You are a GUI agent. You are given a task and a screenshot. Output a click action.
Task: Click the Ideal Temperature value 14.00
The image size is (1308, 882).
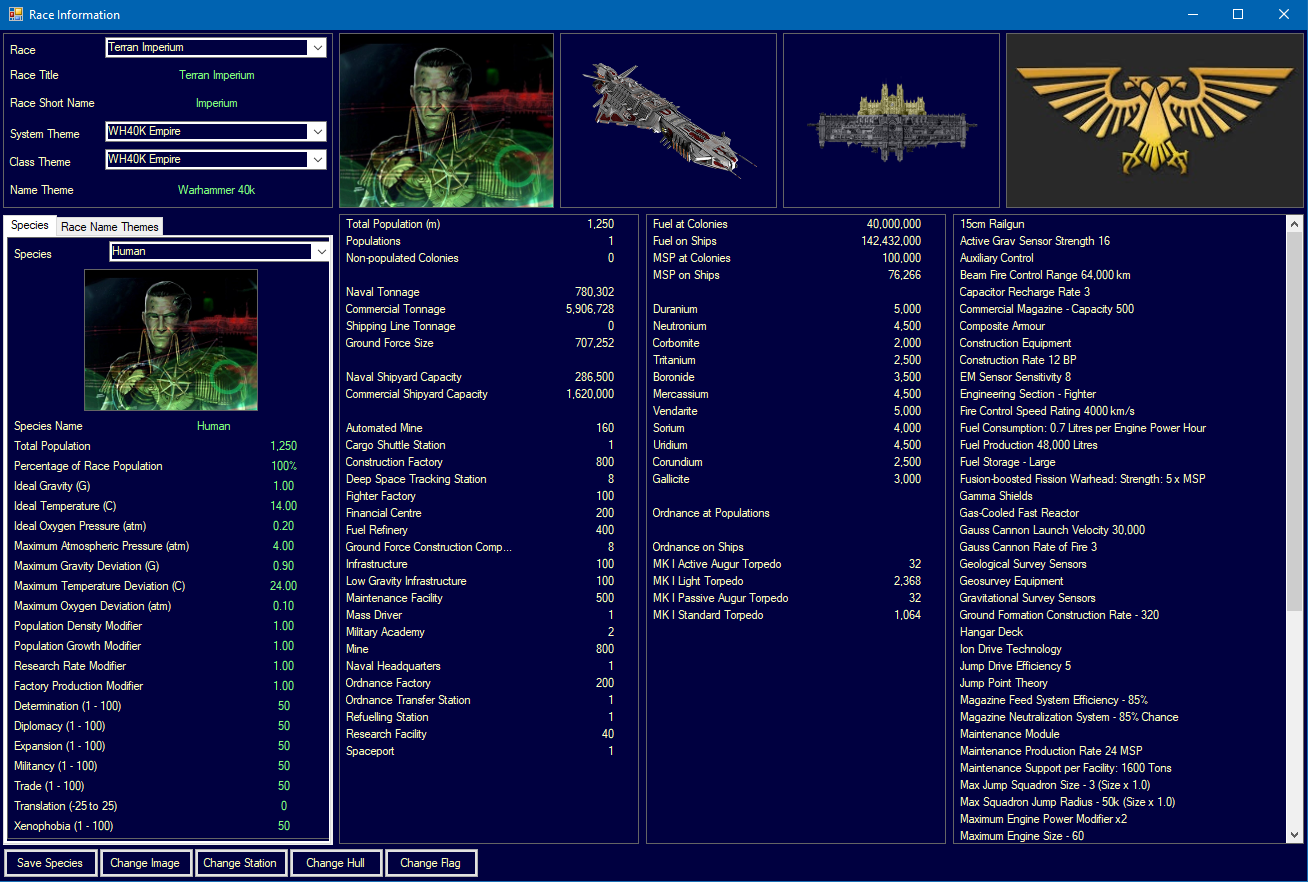(284, 506)
